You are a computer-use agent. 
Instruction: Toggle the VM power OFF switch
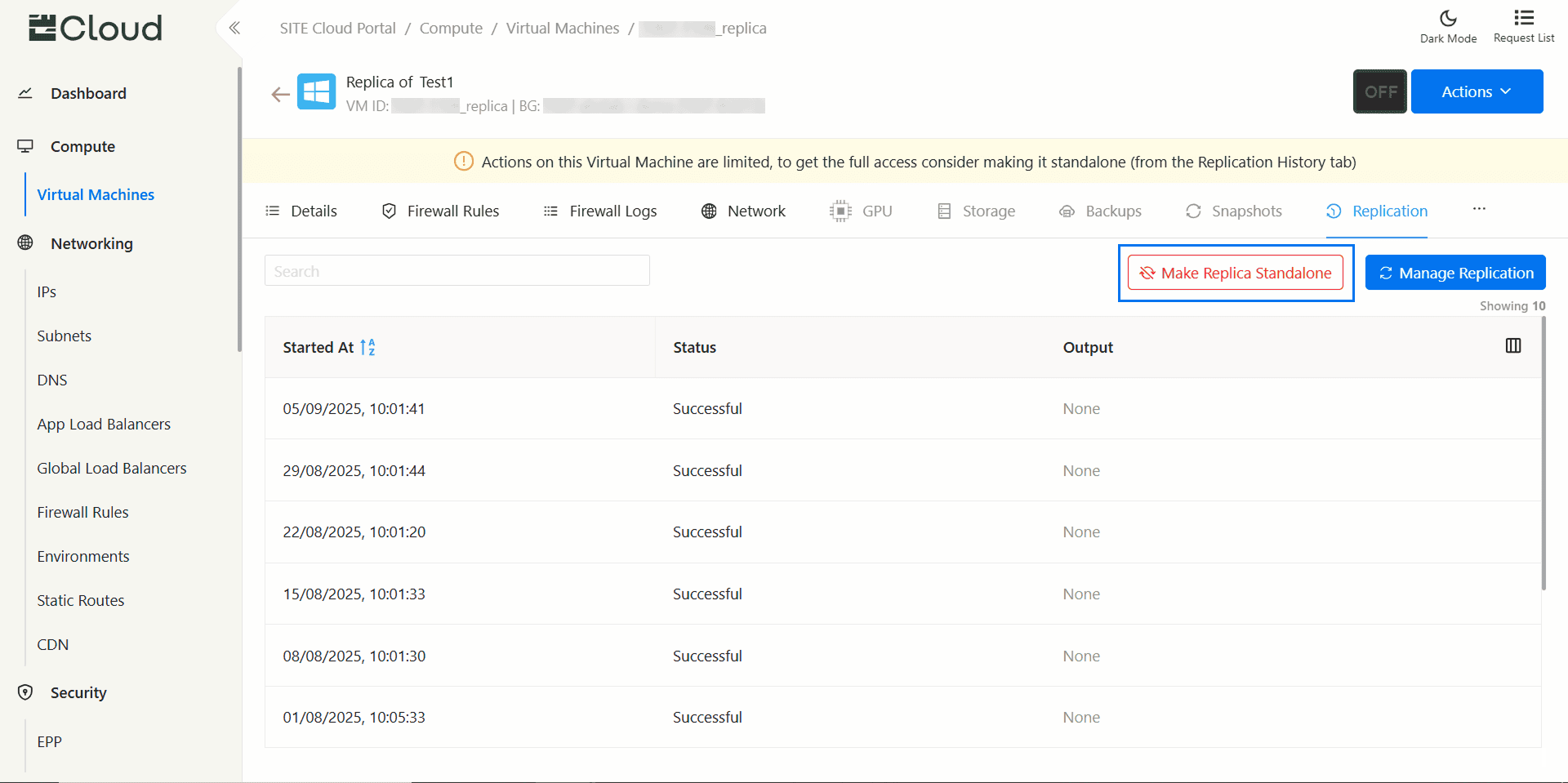pos(1379,92)
